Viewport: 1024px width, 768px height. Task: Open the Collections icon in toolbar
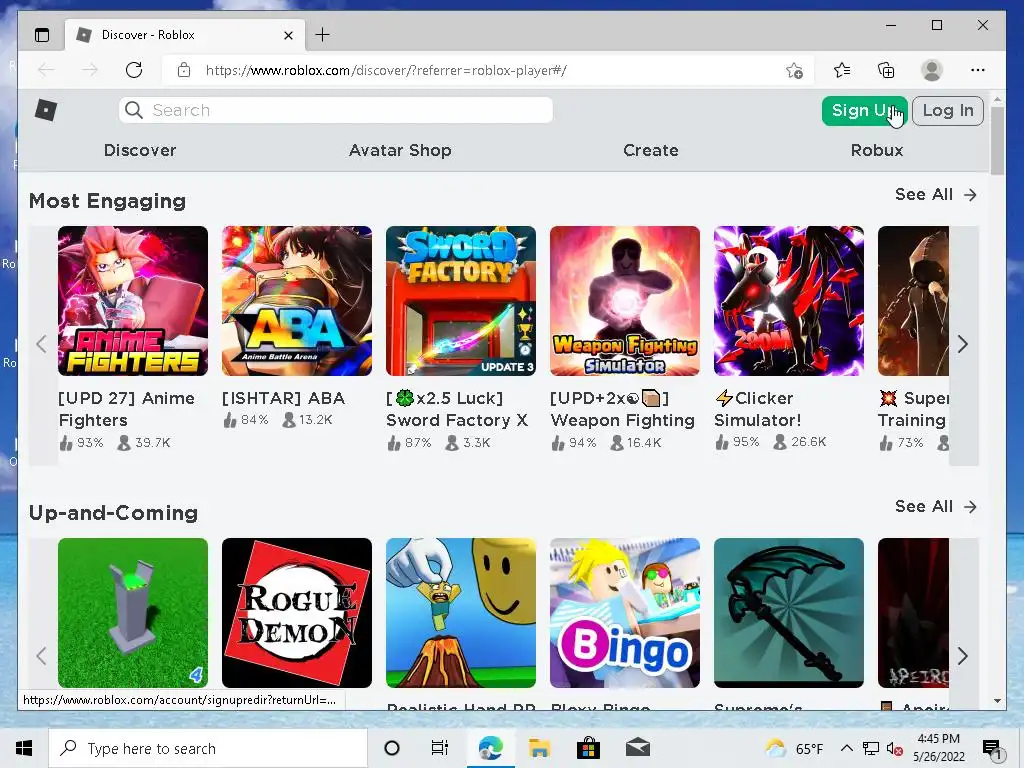886,70
